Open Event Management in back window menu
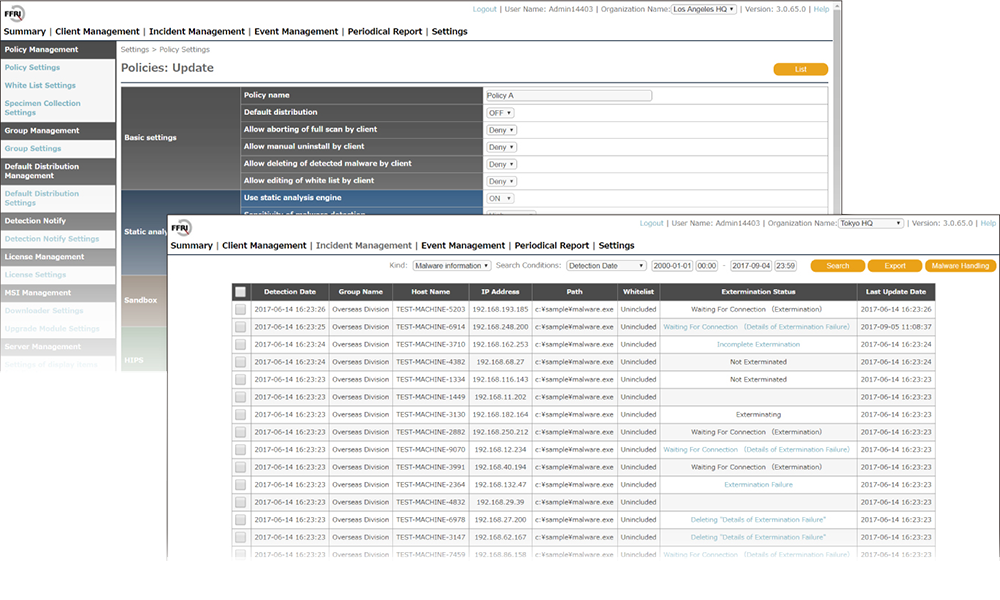 point(296,31)
